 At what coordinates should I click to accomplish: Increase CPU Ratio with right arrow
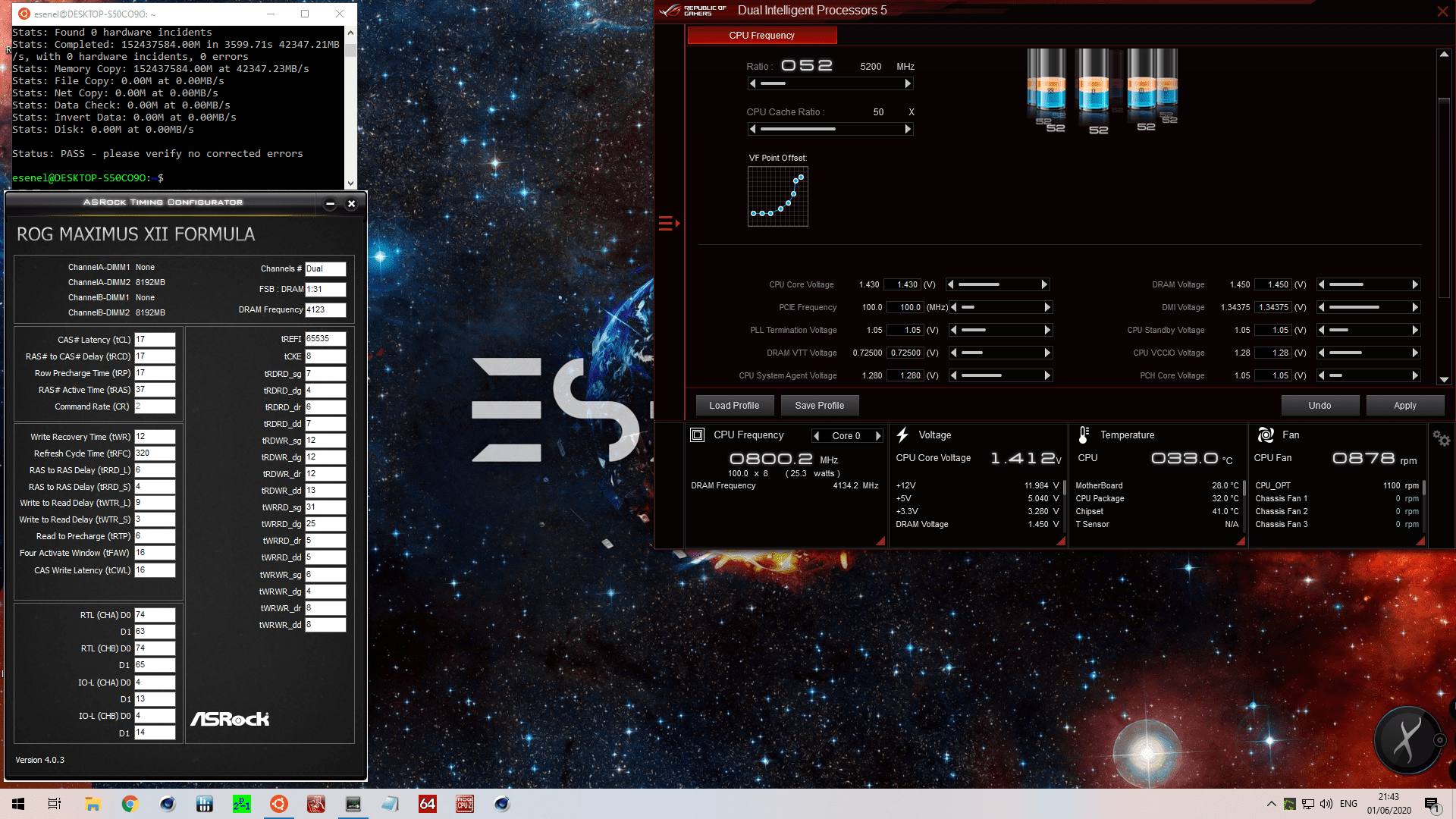(x=908, y=83)
